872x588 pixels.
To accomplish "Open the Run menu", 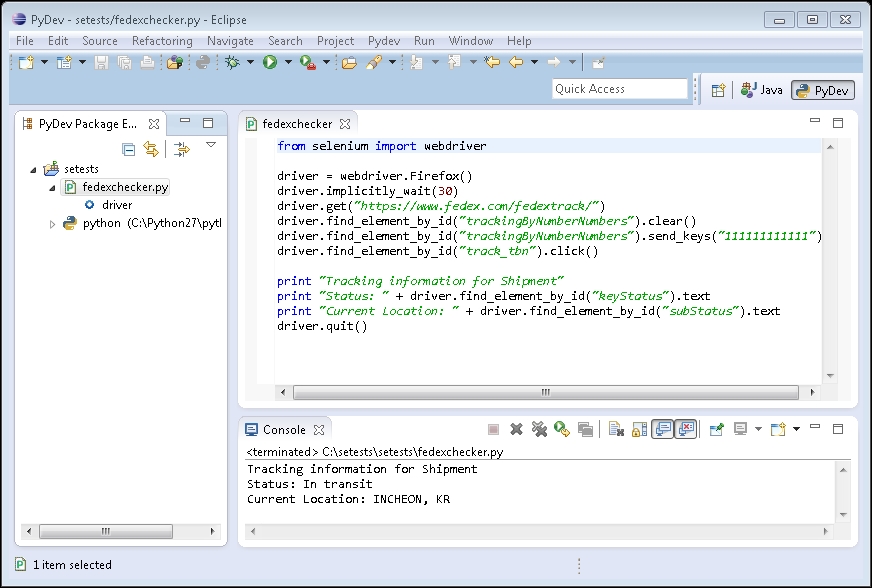I will pyautogui.click(x=424, y=41).
